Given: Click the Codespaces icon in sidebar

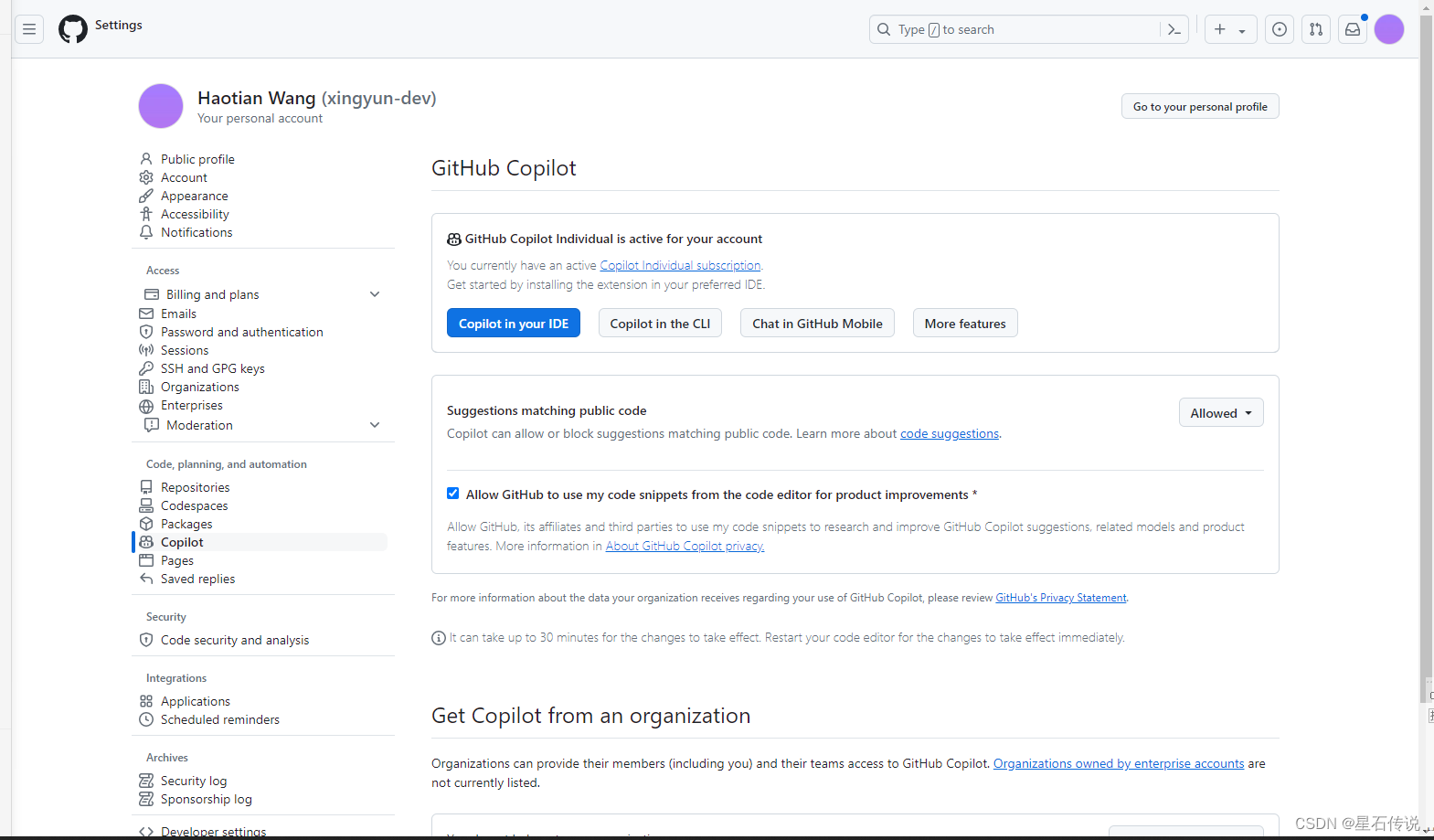Looking at the screenshot, I should [x=146, y=505].
